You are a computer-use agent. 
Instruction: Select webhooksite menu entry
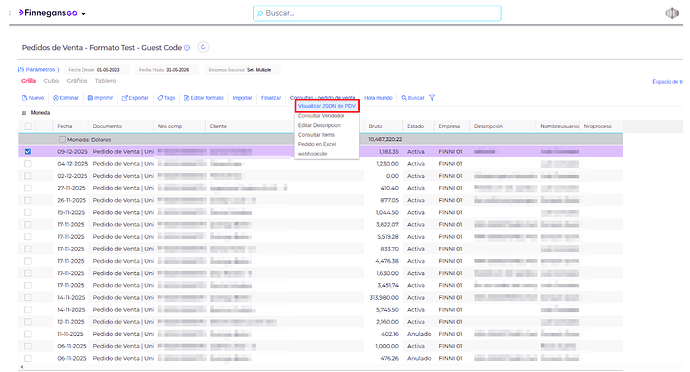point(312,154)
